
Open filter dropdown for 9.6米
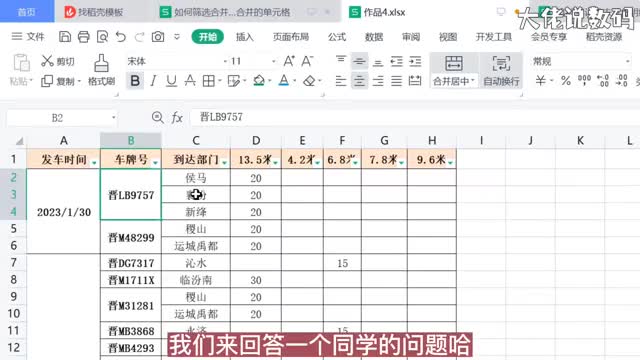(x=450, y=162)
